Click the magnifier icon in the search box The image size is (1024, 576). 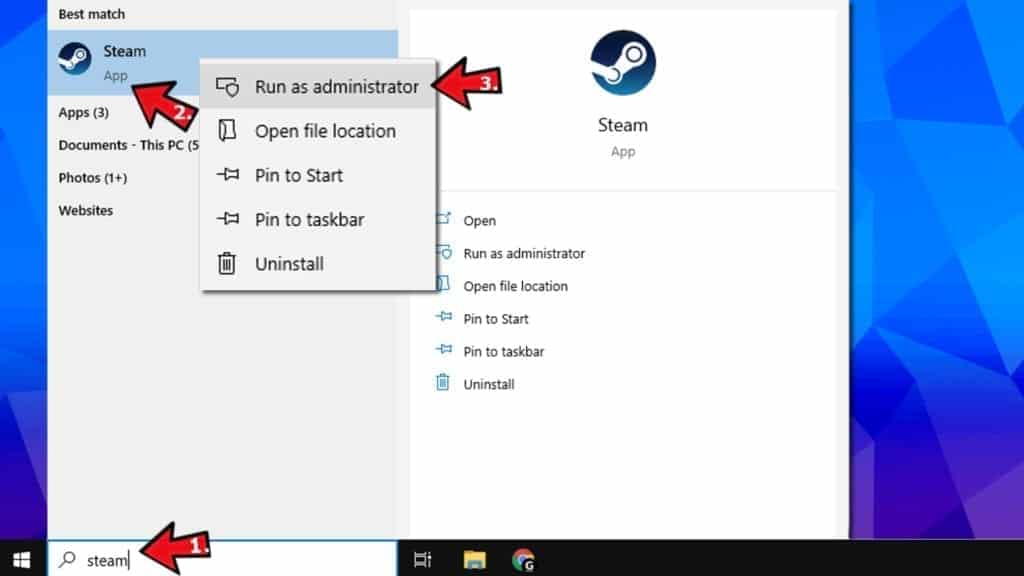tap(67, 559)
